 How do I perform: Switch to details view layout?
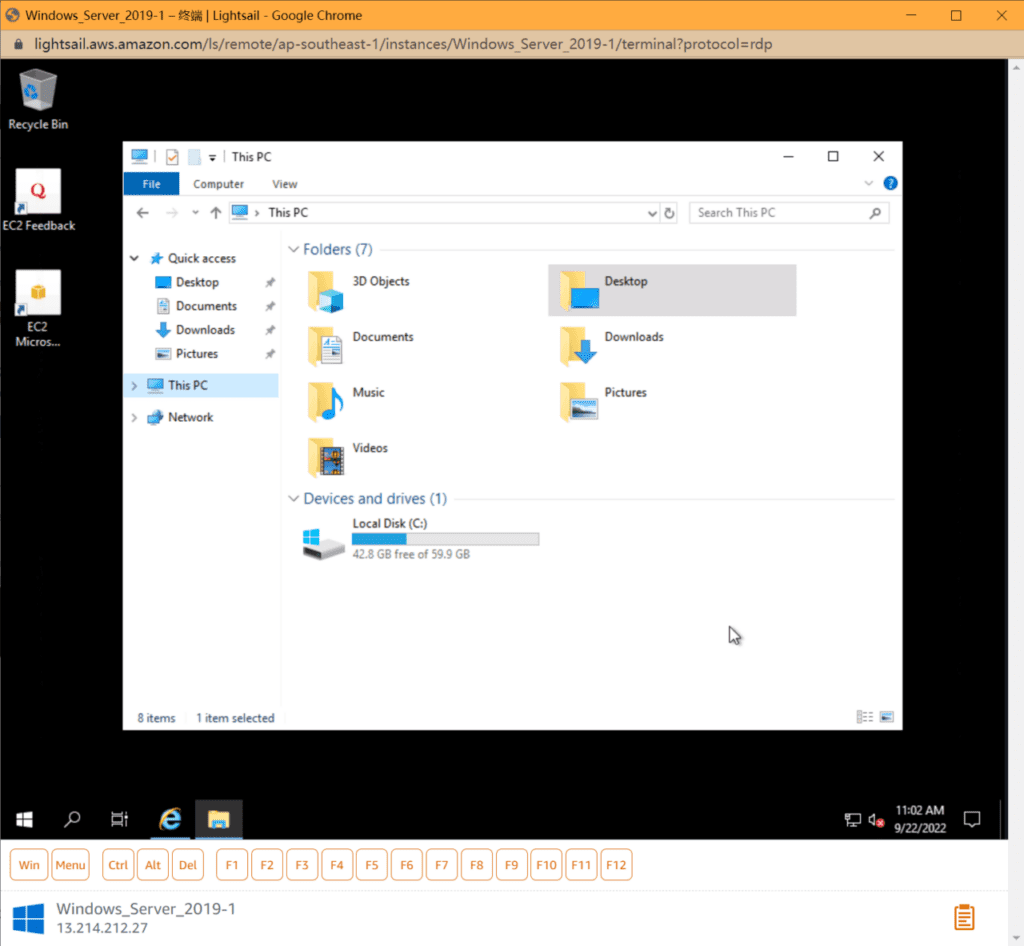point(865,717)
